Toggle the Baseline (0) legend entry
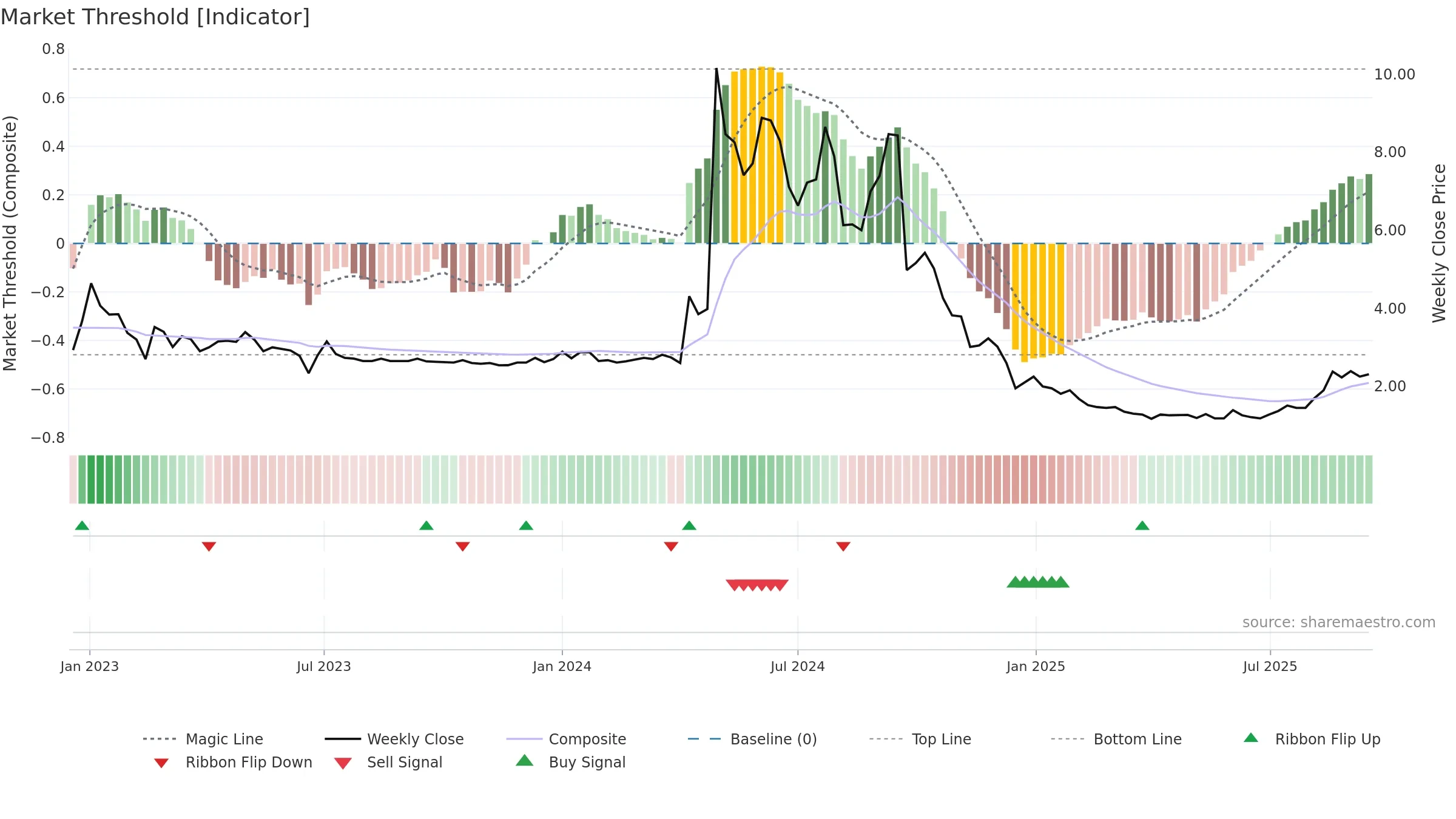Screen dimensions: 1456x819 point(752,739)
